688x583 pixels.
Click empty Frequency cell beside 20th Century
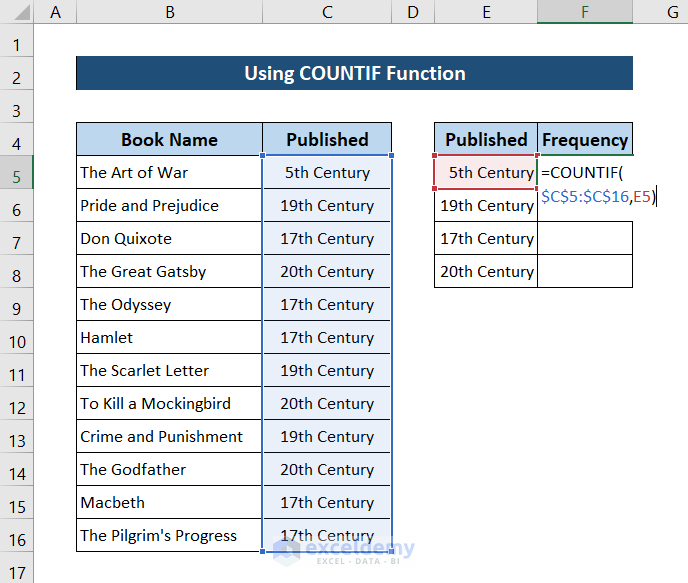click(585, 271)
